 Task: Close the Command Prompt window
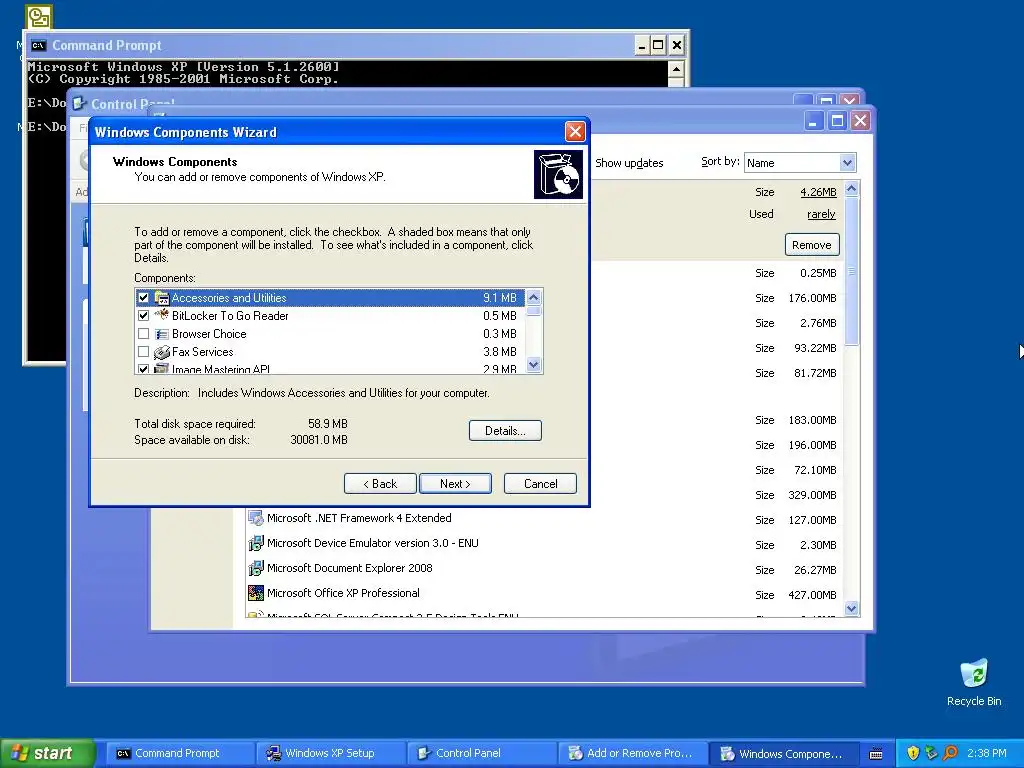[x=677, y=46]
